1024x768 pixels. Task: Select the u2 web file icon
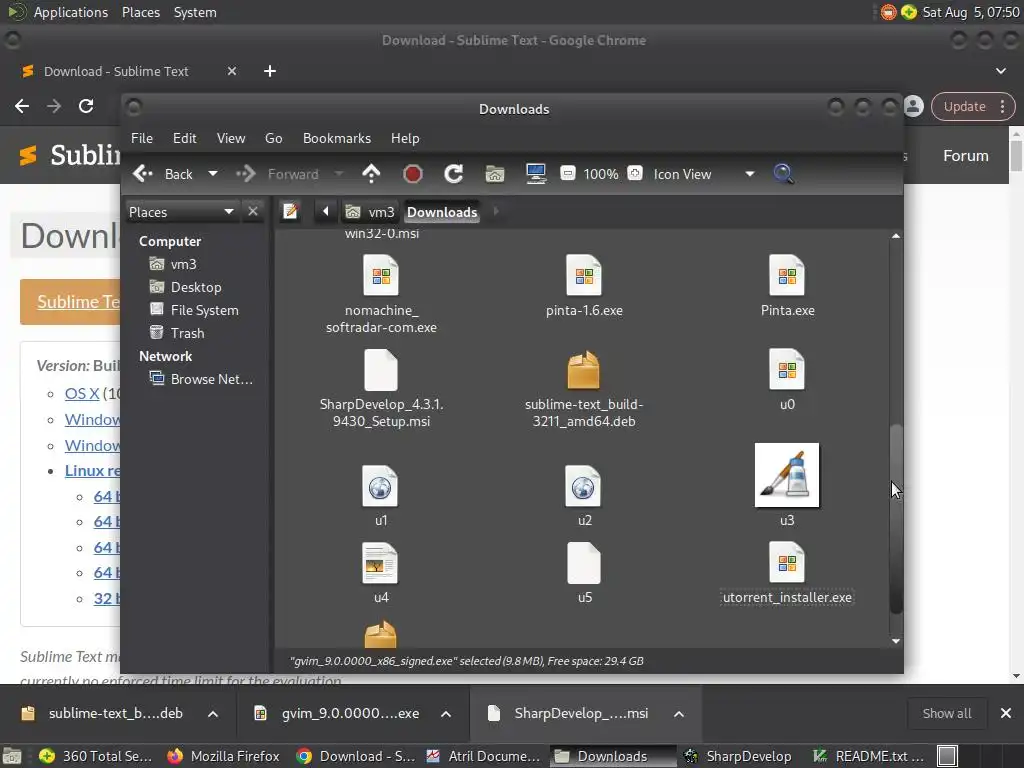coord(583,487)
